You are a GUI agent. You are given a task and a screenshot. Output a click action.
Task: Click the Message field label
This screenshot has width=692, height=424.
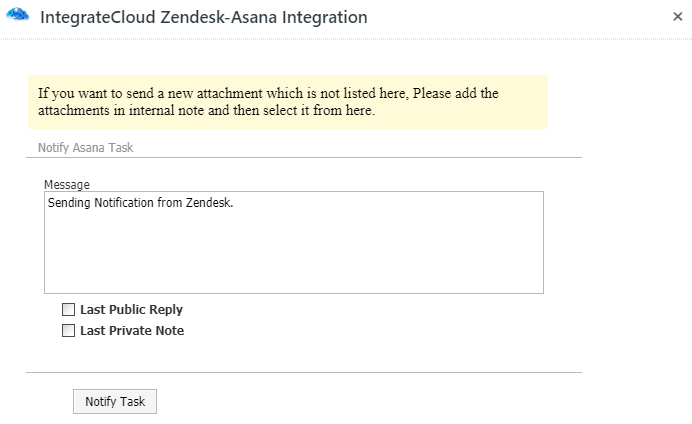pos(67,184)
